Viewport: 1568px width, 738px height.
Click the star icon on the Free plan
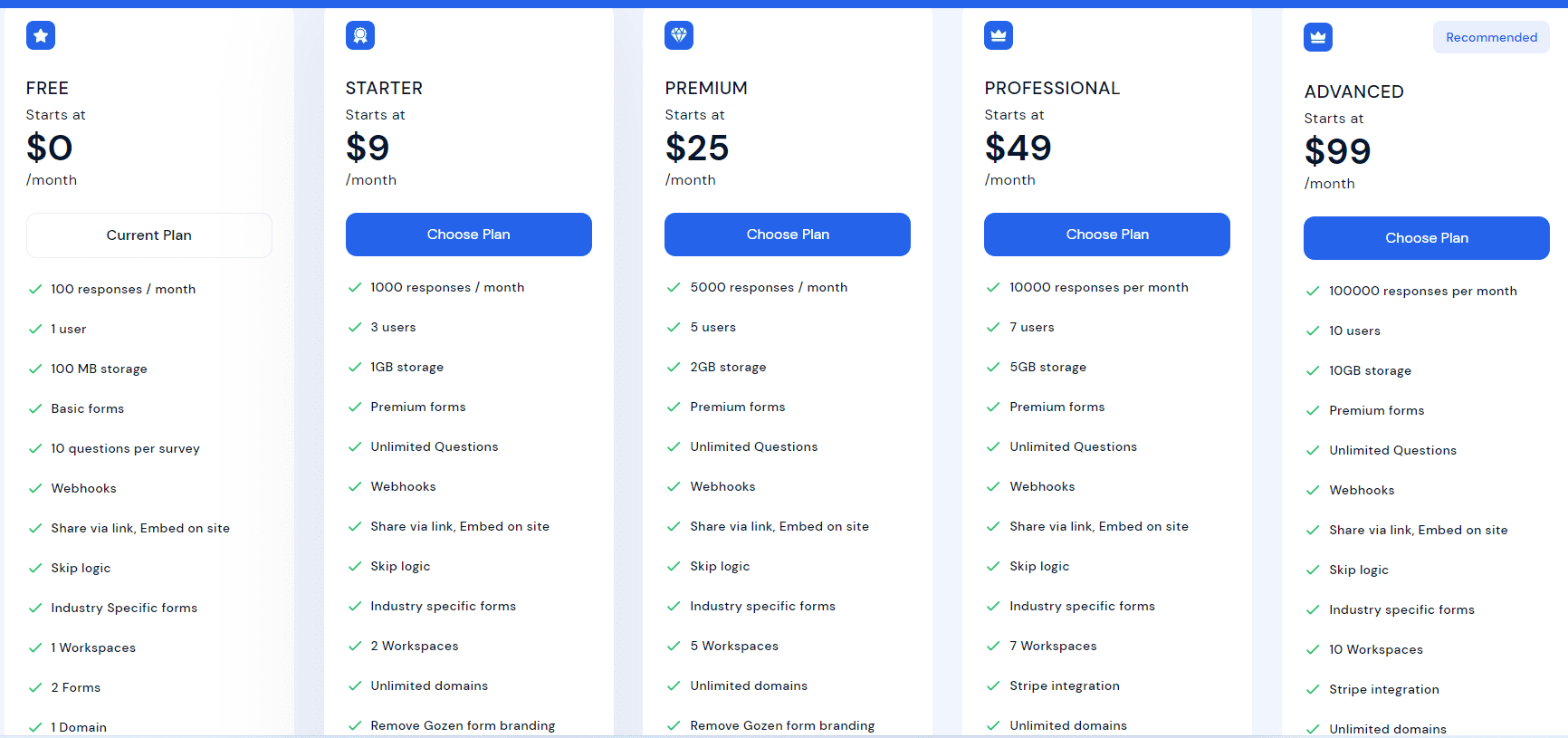(41, 35)
